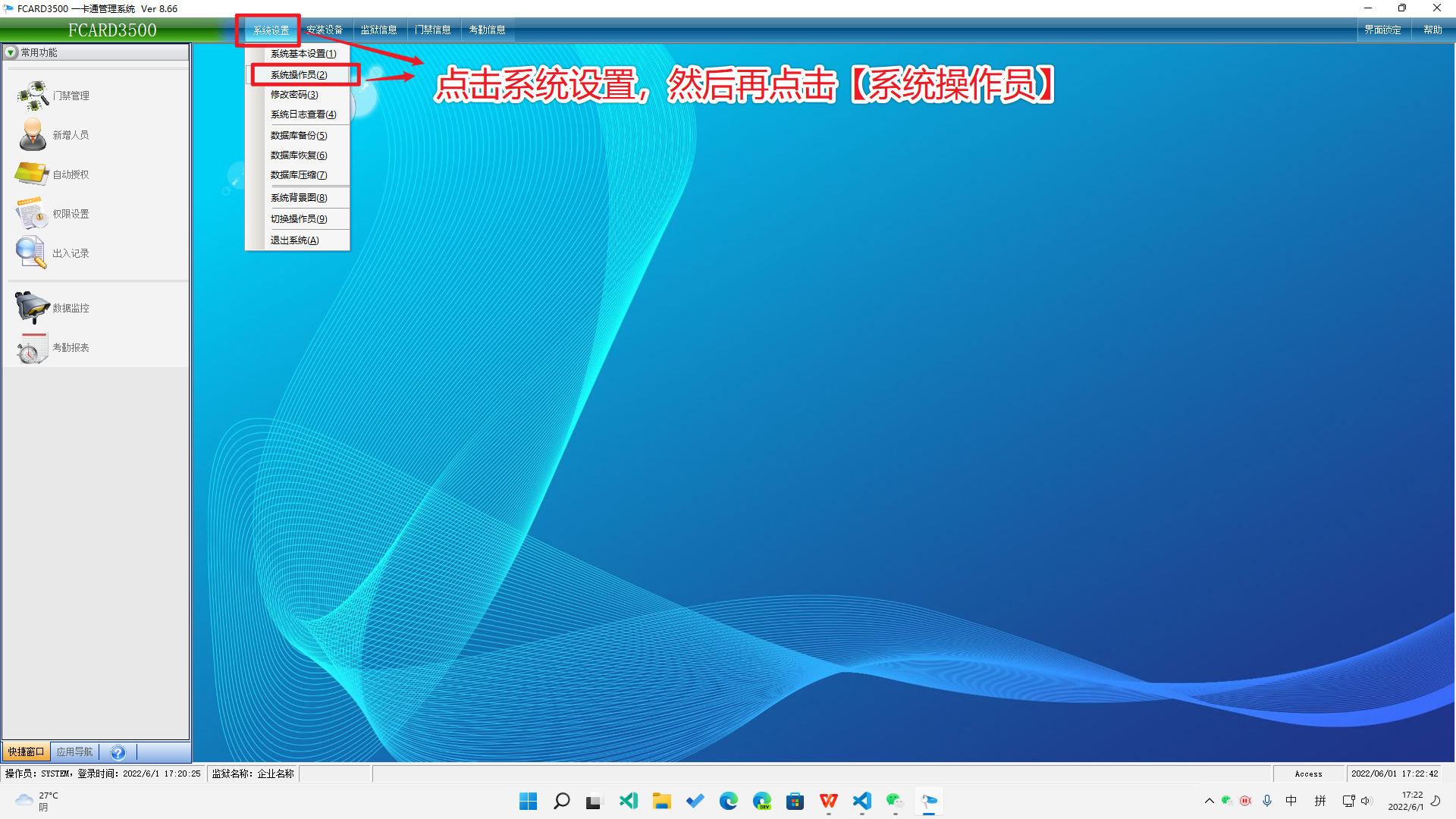The width and height of the screenshot is (1456, 819).
Task: Open the 考勤报表 clock icon
Action: click(32, 347)
